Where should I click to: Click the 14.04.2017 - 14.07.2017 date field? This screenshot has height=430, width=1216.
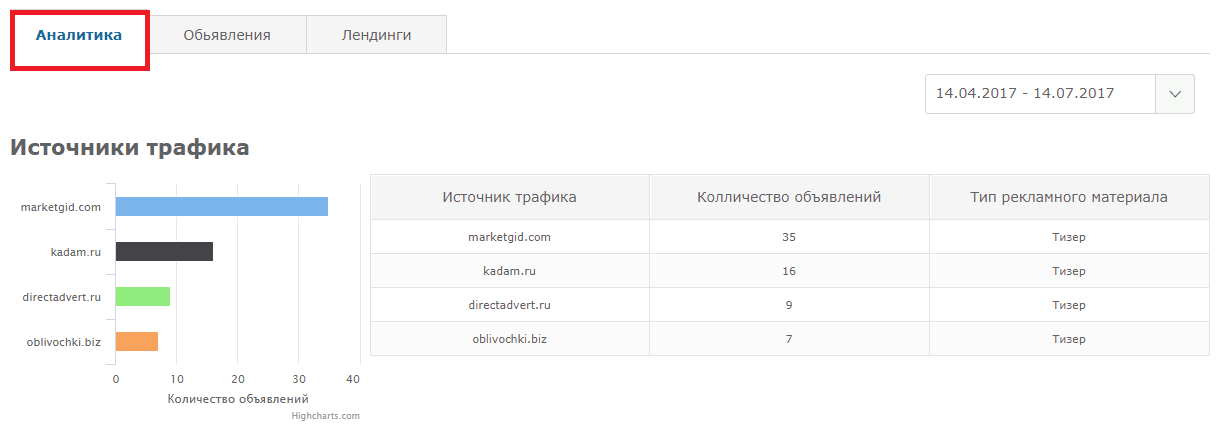coord(1041,94)
